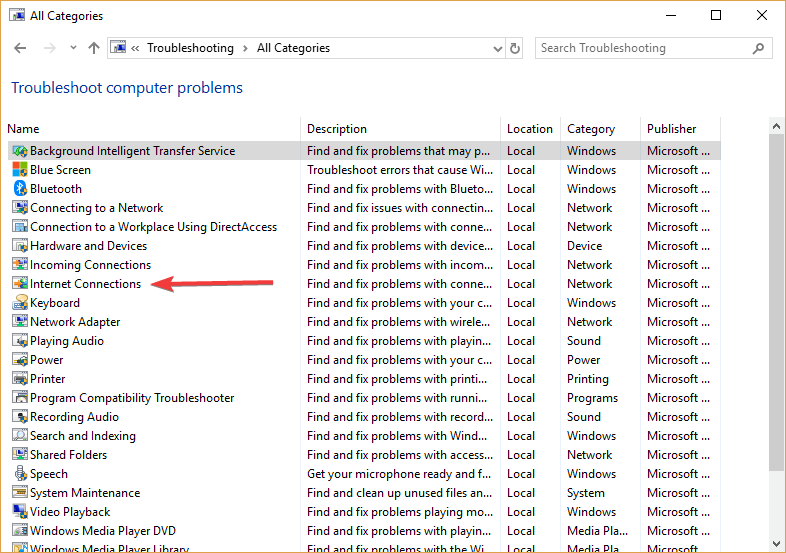This screenshot has height=553, width=786.
Task: Sort by the Category column header
Action: (601, 129)
